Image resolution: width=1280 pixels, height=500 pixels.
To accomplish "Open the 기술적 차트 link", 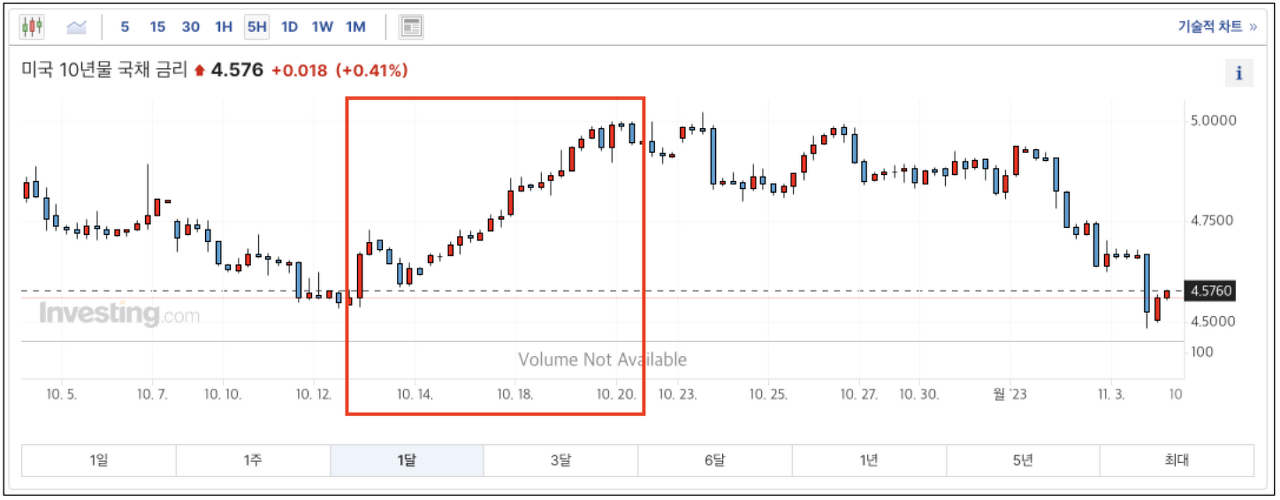I will pos(1217,27).
